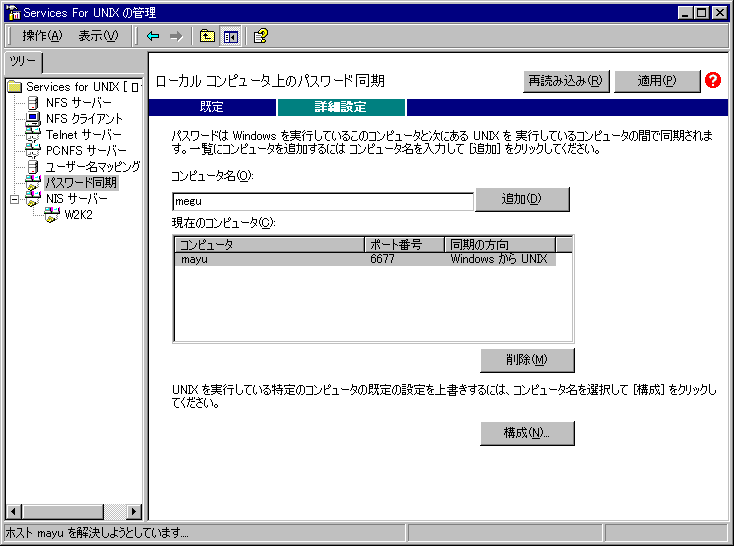
Task: Click the red help question mark icon
Action: coord(713,81)
